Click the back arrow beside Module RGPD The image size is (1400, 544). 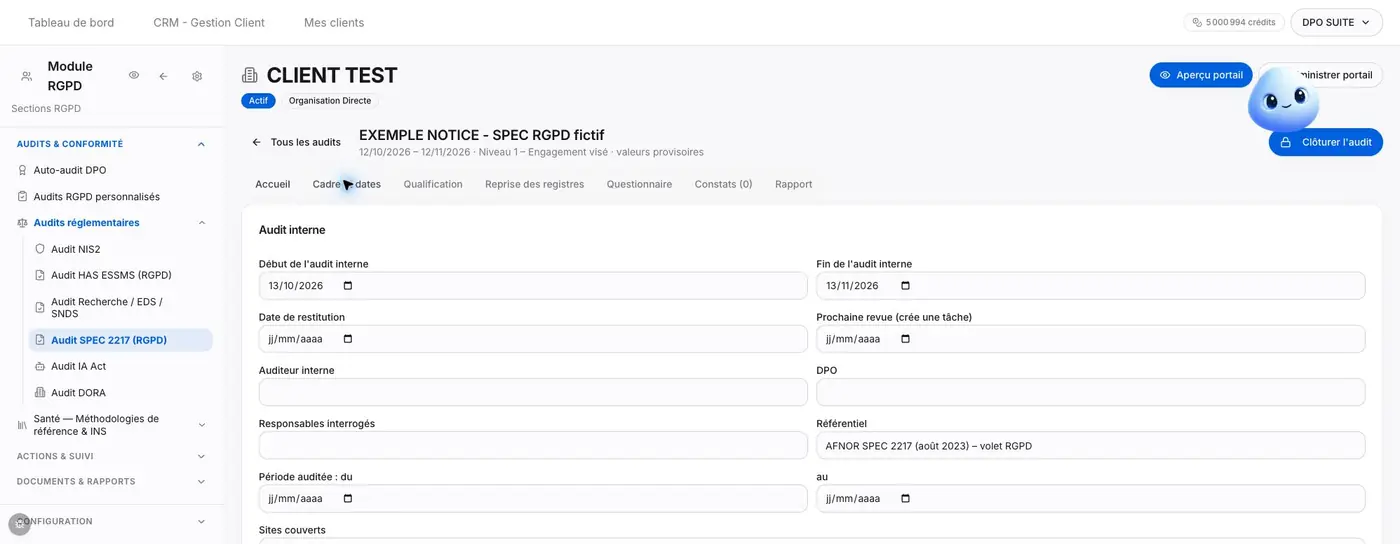[x=163, y=76]
